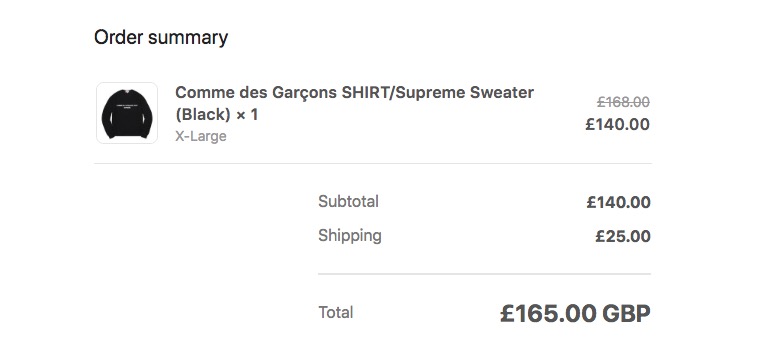Click the crossed-out £168.00 original price
This screenshot has width=765, height=363.
click(623, 102)
